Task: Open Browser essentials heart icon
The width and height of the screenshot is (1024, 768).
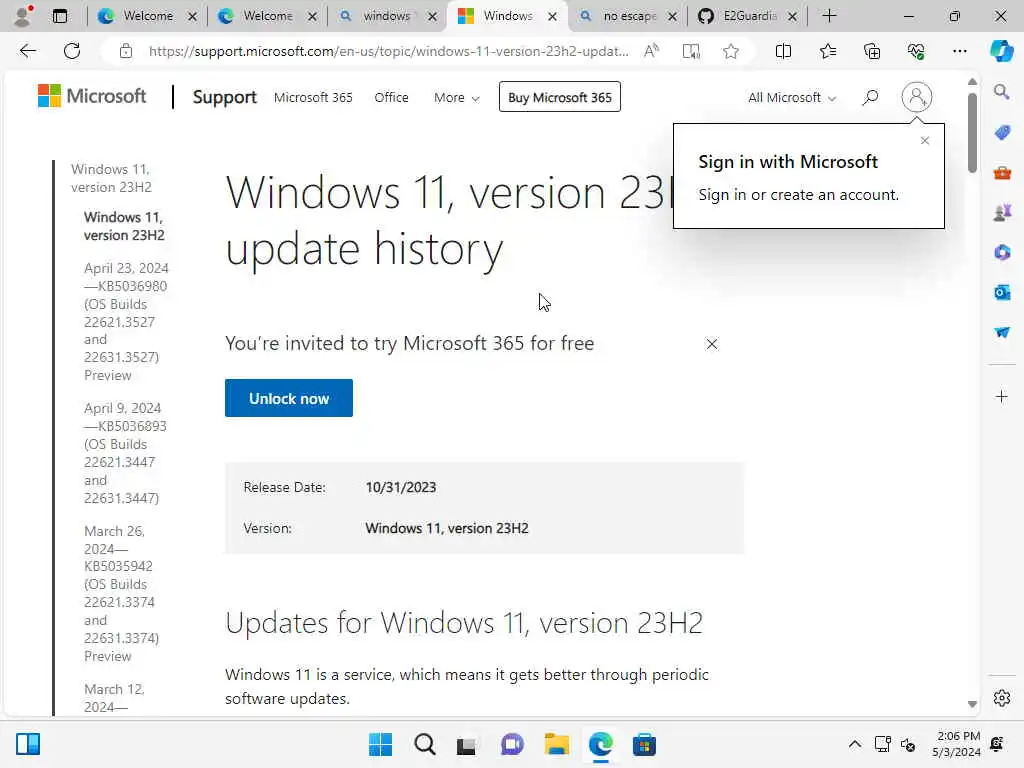Action: click(916, 51)
